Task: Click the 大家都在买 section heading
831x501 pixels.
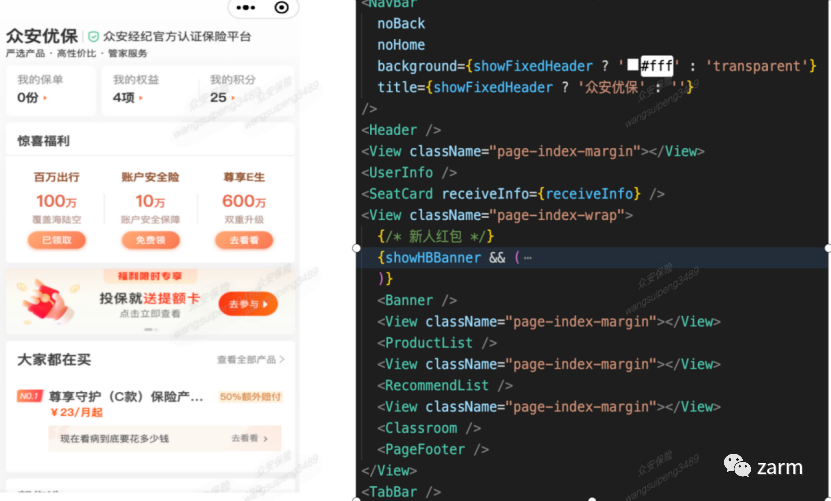Action: [x=54, y=359]
